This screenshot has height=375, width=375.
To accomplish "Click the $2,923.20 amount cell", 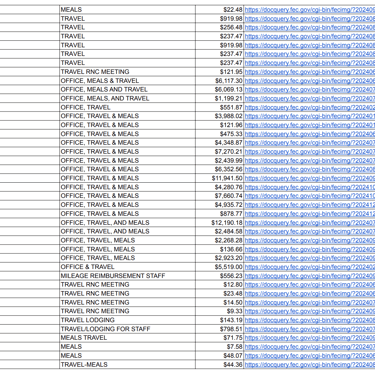I will (x=220, y=258).
